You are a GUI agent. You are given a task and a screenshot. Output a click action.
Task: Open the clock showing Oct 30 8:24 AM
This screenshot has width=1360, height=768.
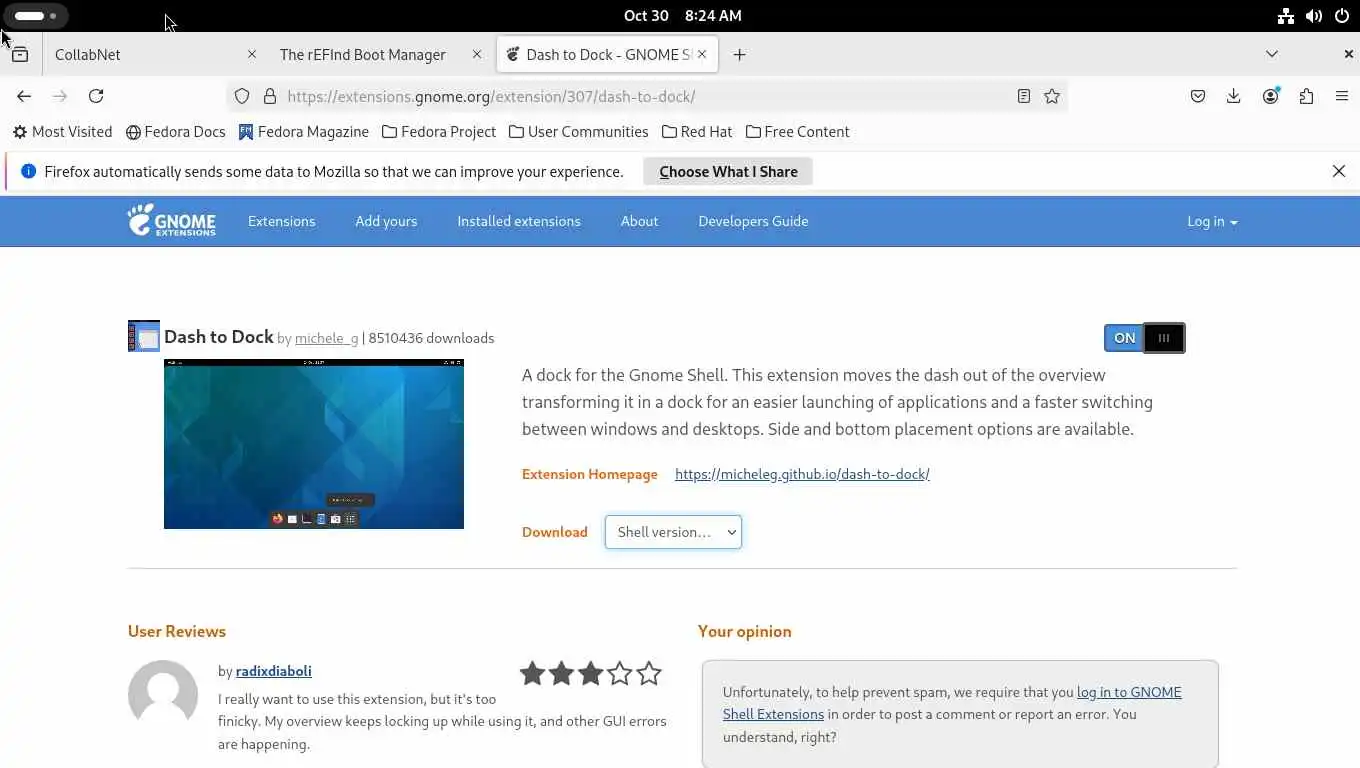[x=683, y=16]
